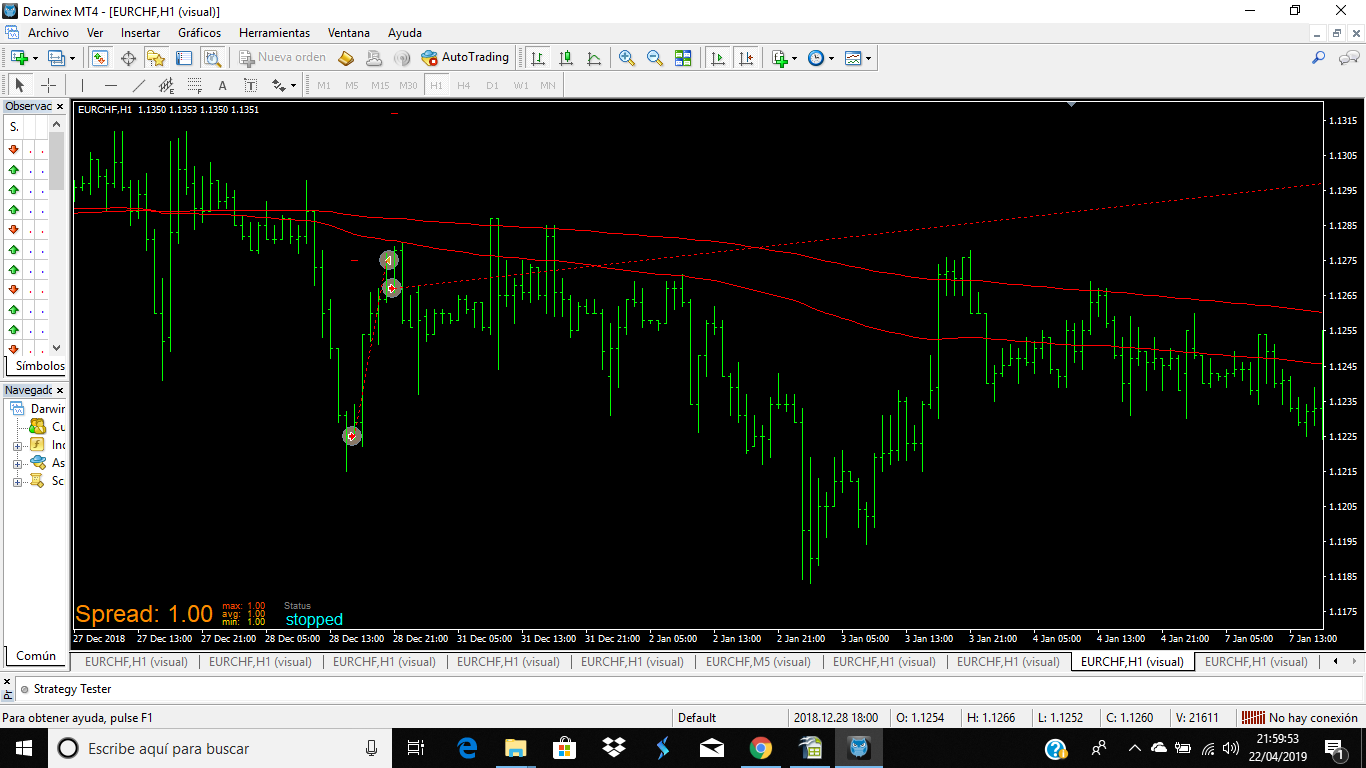Image resolution: width=1366 pixels, height=768 pixels.
Task: Toggle the Strategy Tester toolbar icon
Action: 212,58
